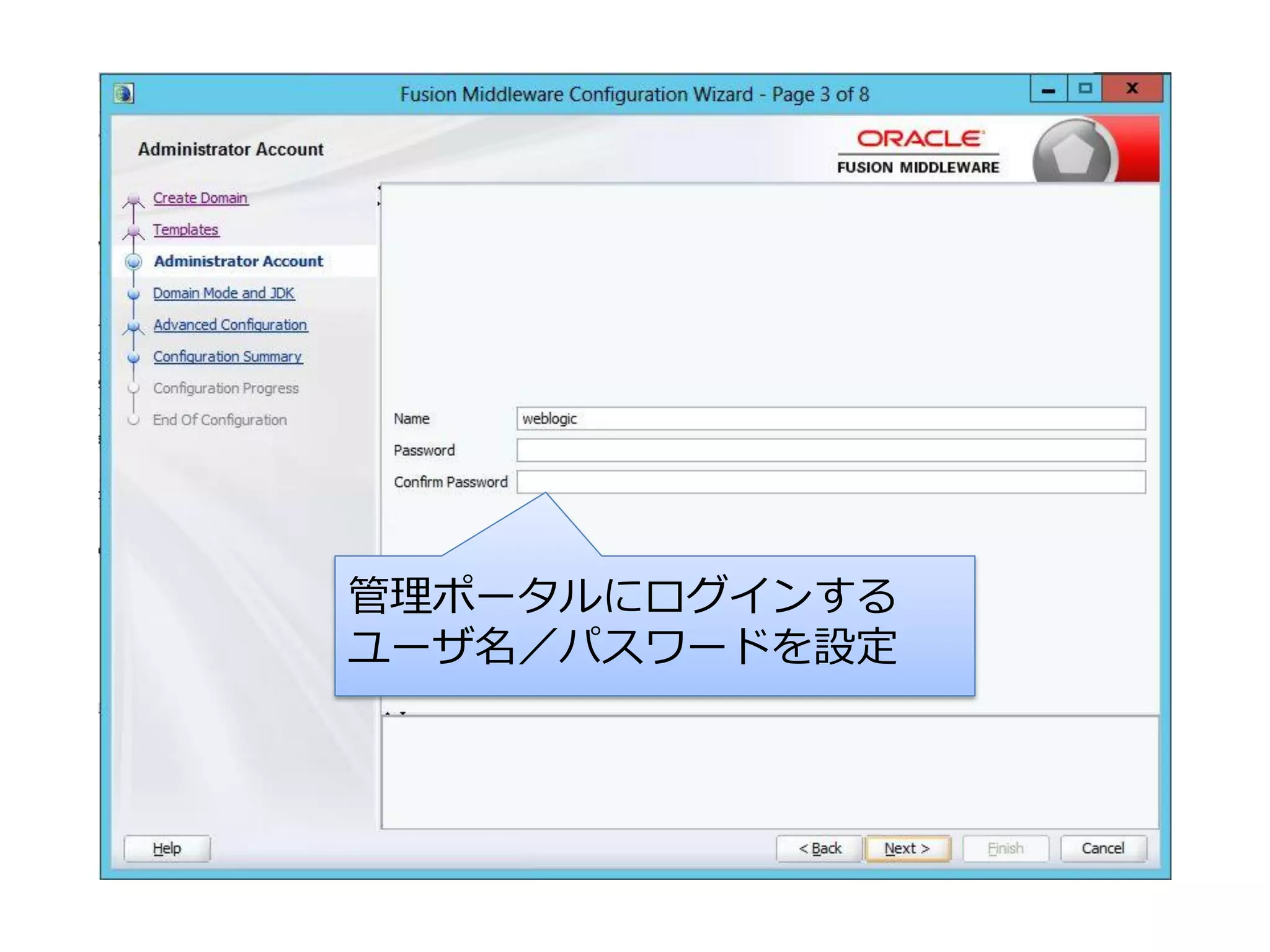Proceed with the Next button
Image resolution: width=1270 pixels, height=952 pixels.
point(907,848)
